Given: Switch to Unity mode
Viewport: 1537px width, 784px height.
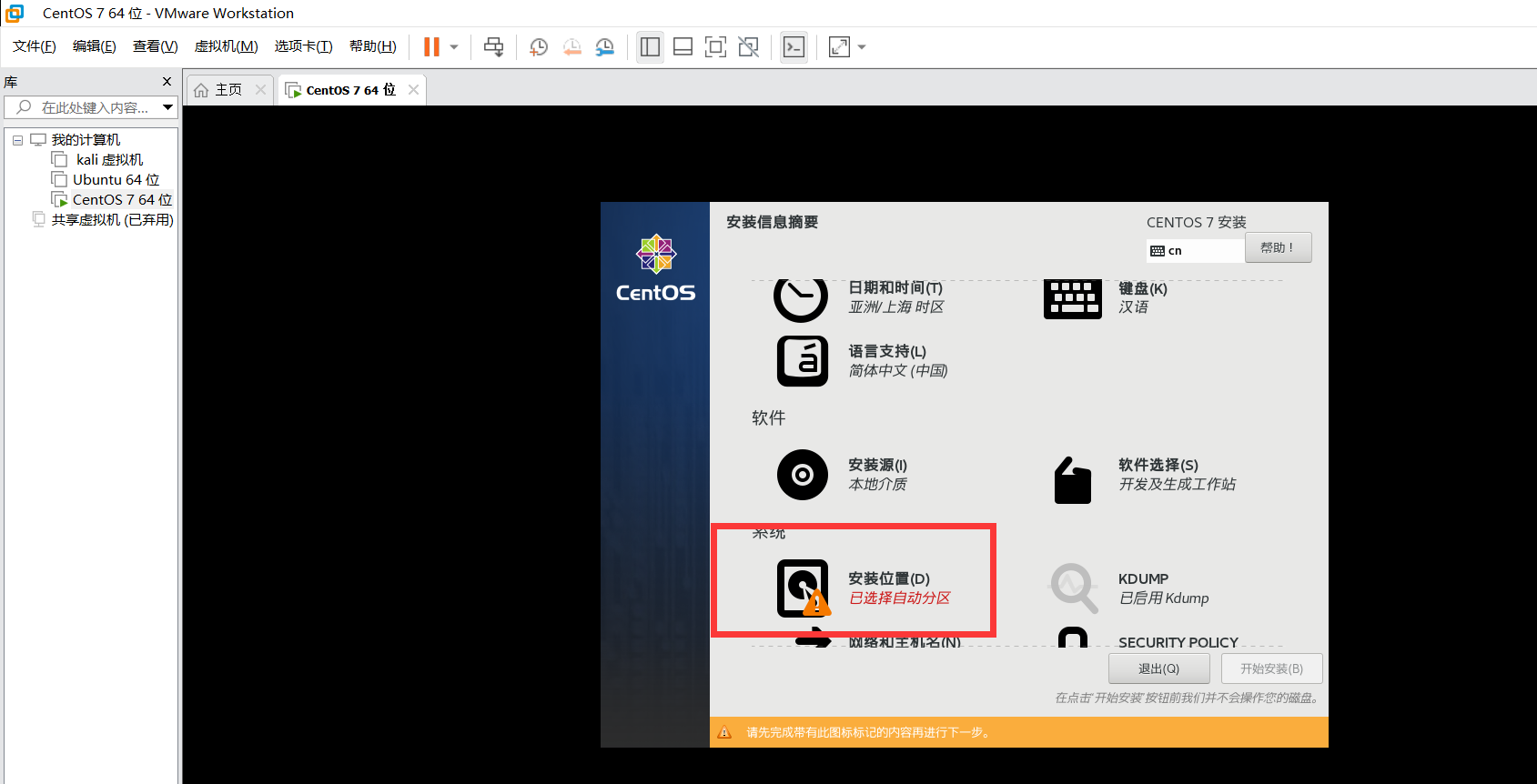Looking at the screenshot, I should (748, 47).
